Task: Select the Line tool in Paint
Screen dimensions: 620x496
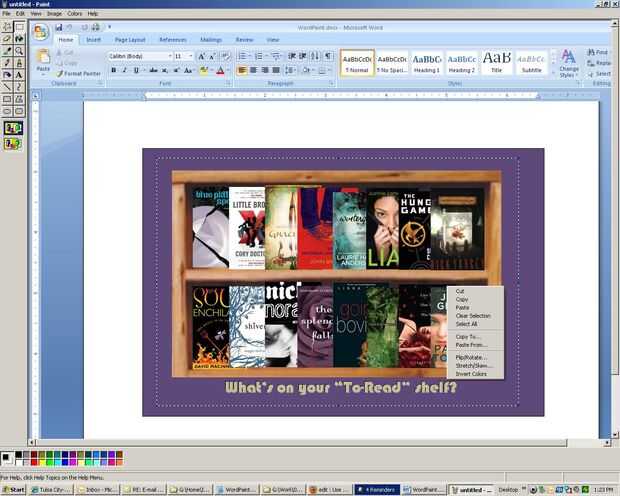Action: (7, 87)
